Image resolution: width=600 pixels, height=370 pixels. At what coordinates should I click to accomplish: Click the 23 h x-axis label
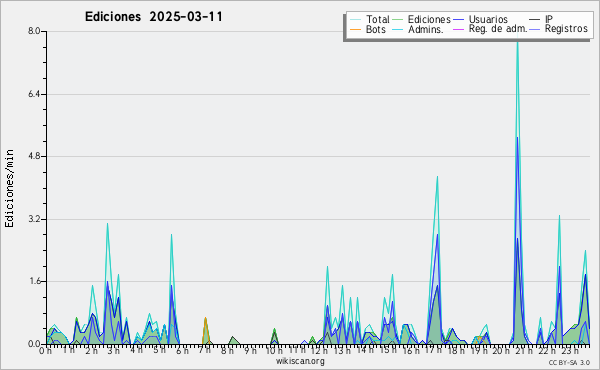(x=569, y=350)
